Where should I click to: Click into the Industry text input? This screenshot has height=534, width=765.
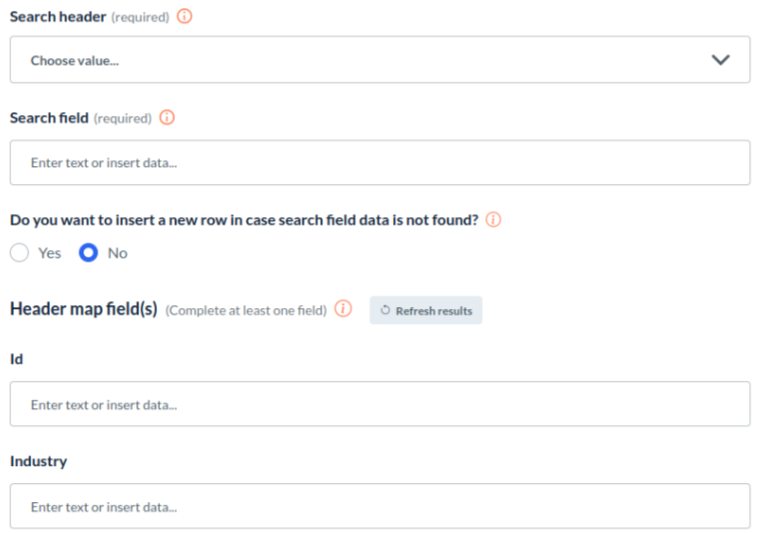380,506
